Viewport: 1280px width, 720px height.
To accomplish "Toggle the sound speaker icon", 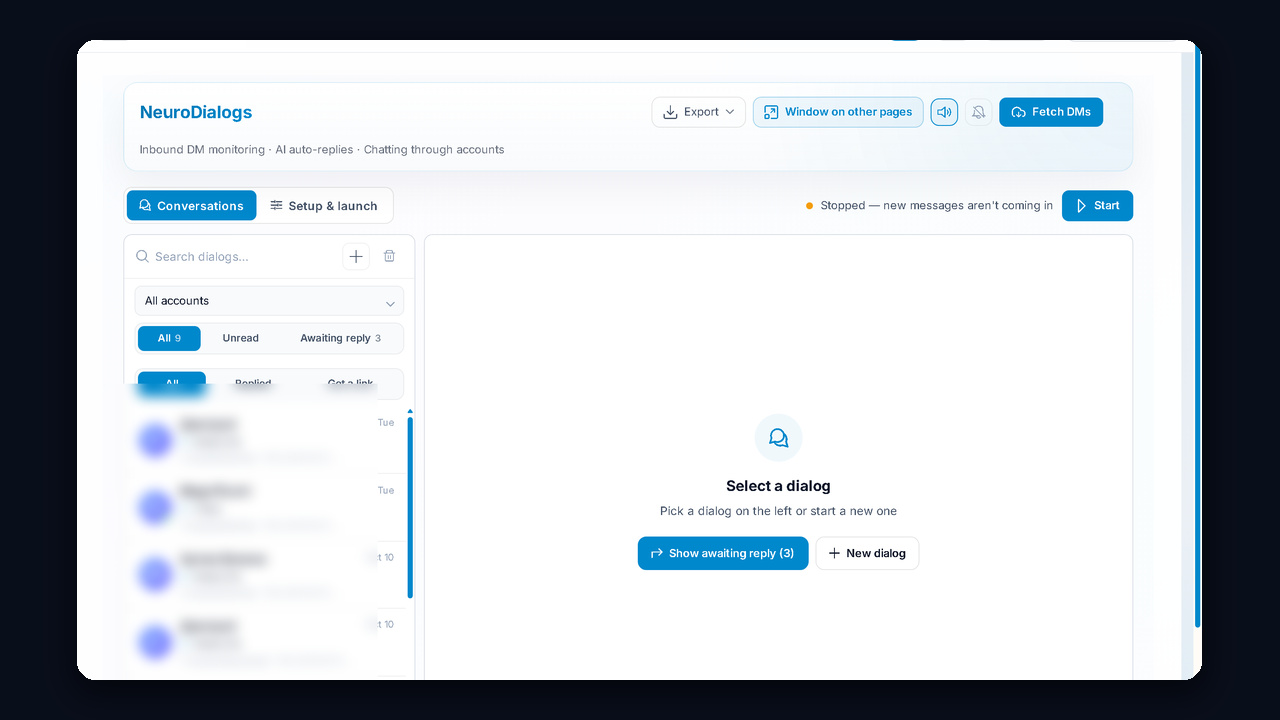I will [944, 112].
